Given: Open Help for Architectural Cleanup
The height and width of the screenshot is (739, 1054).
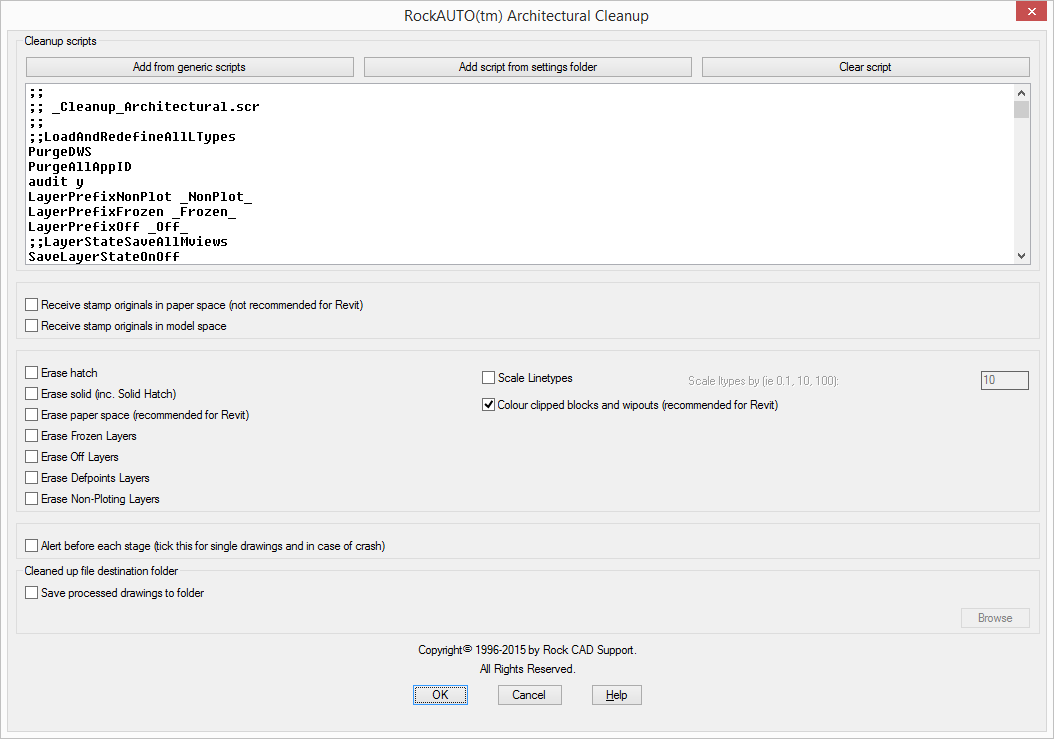Looking at the screenshot, I should (616, 695).
